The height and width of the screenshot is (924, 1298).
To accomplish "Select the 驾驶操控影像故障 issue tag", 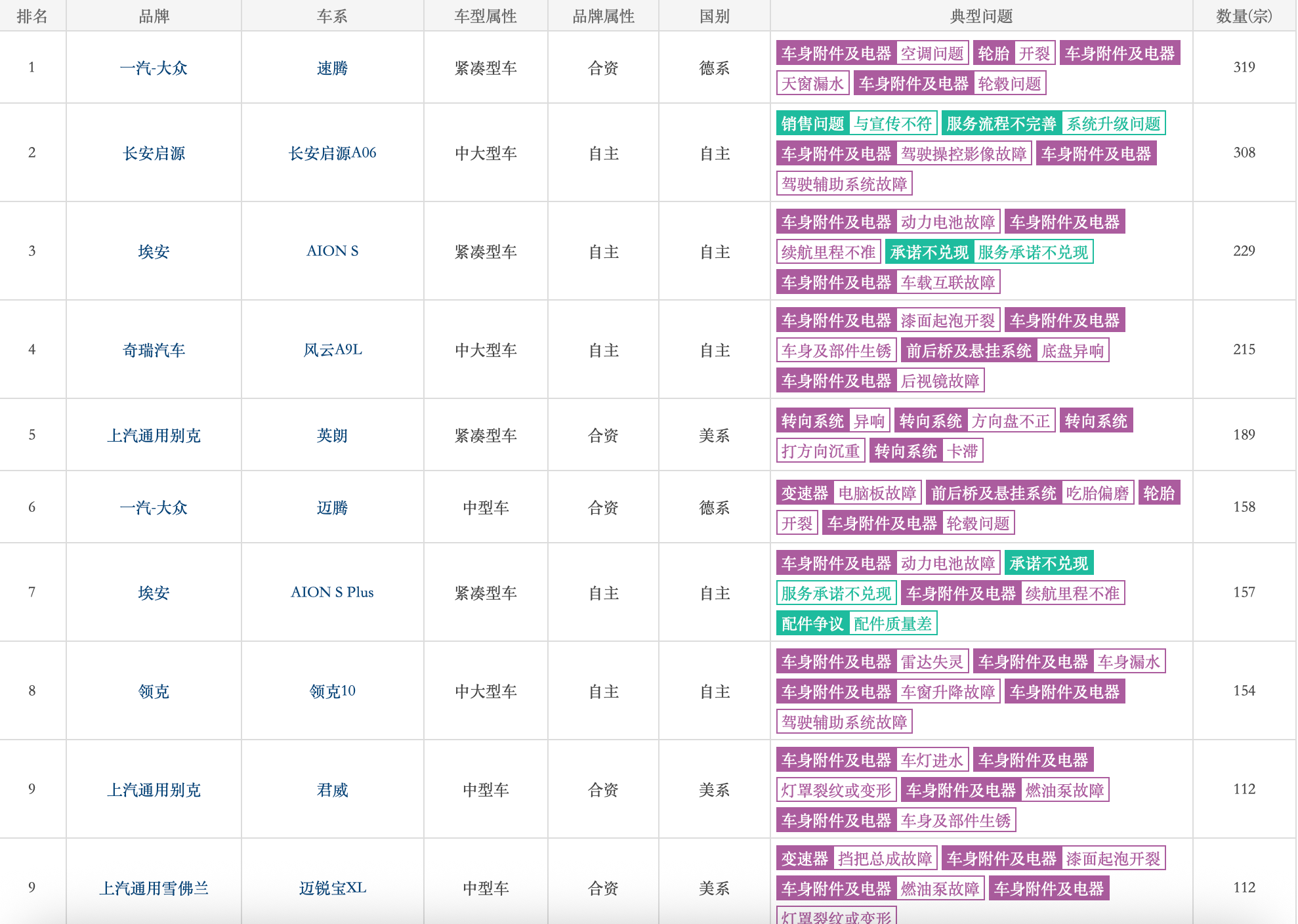I will [963, 154].
